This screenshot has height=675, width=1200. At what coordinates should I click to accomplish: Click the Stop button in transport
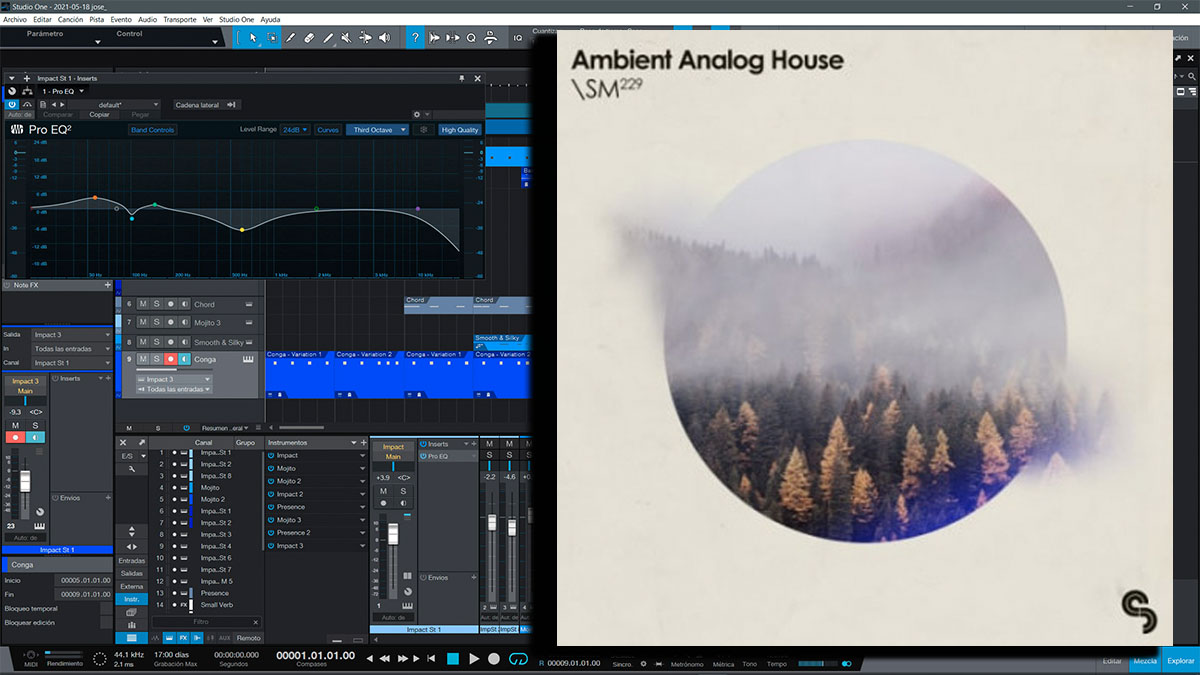452,659
